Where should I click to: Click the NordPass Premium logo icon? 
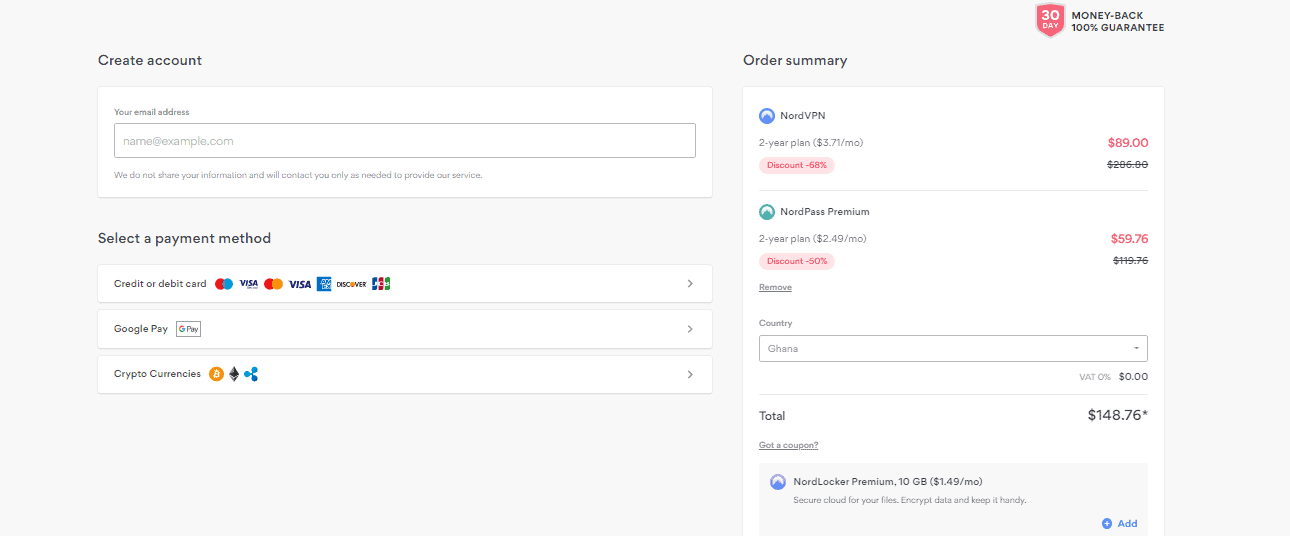point(767,212)
